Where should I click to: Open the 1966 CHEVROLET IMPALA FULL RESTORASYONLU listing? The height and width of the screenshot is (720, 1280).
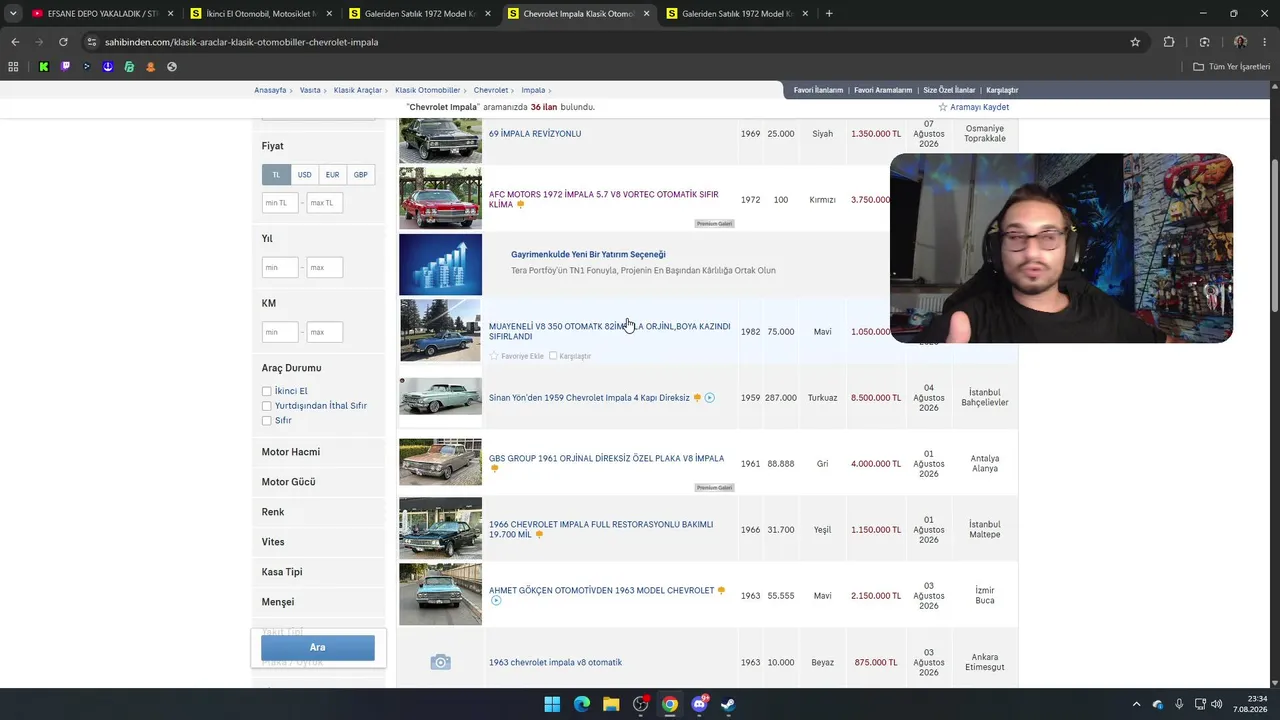[x=601, y=529]
